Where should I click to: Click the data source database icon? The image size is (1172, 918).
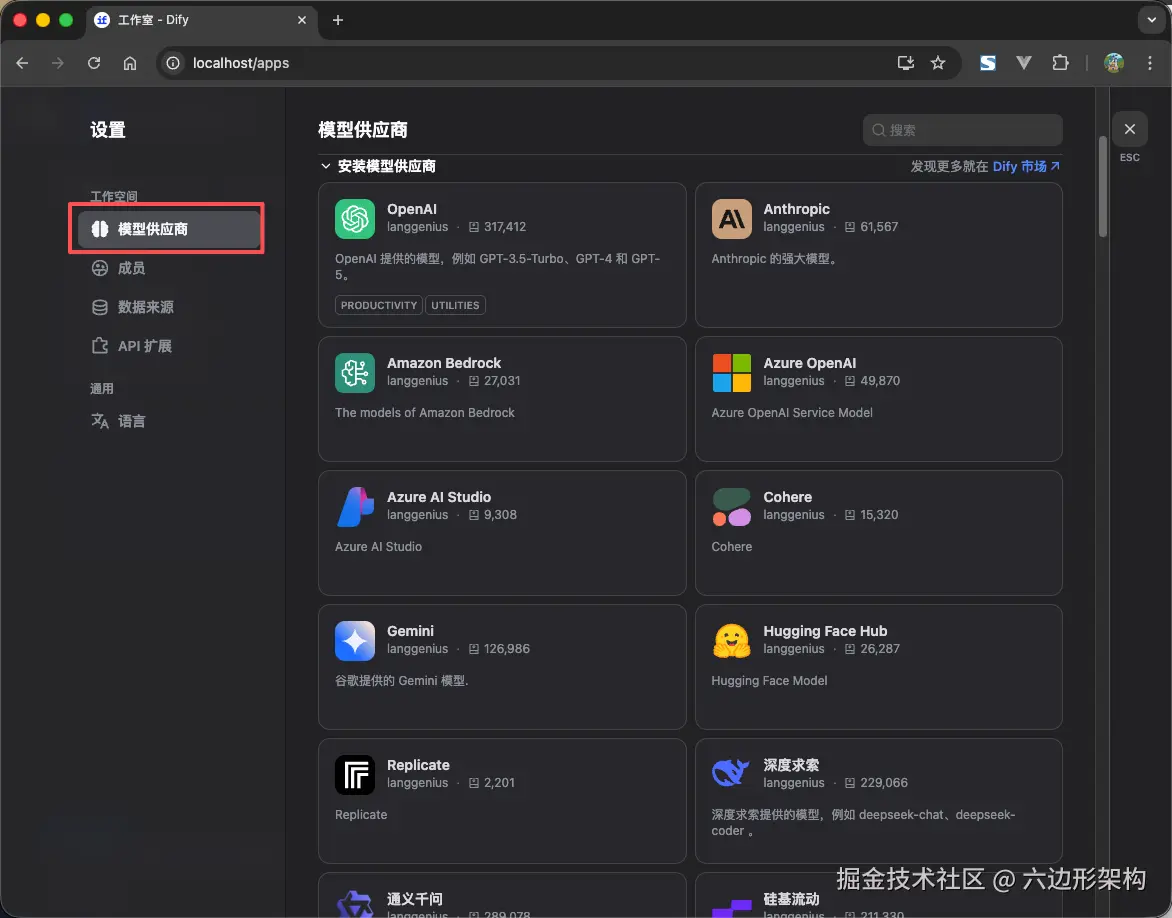tap(99, 307)
